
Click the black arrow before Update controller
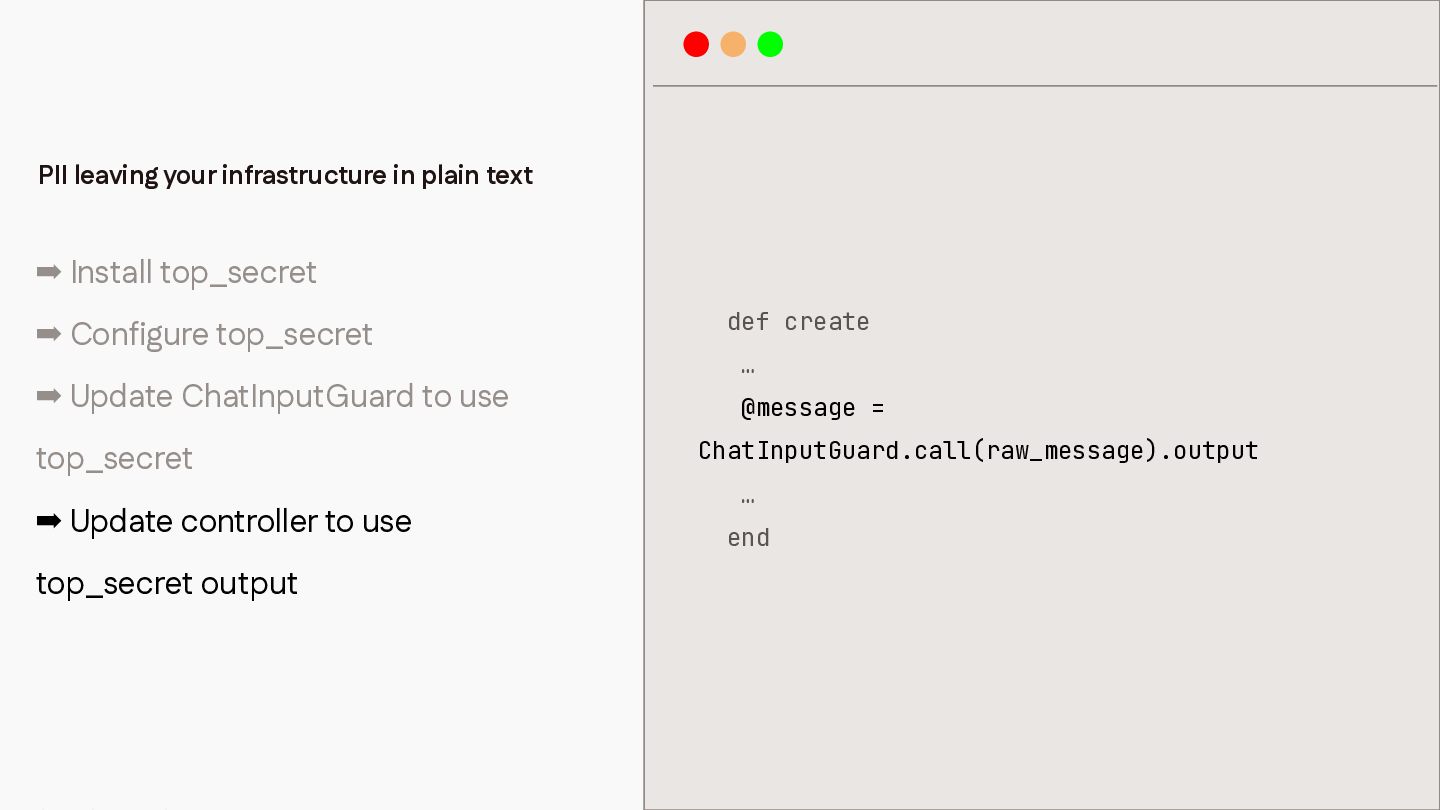tap(49, 521)
